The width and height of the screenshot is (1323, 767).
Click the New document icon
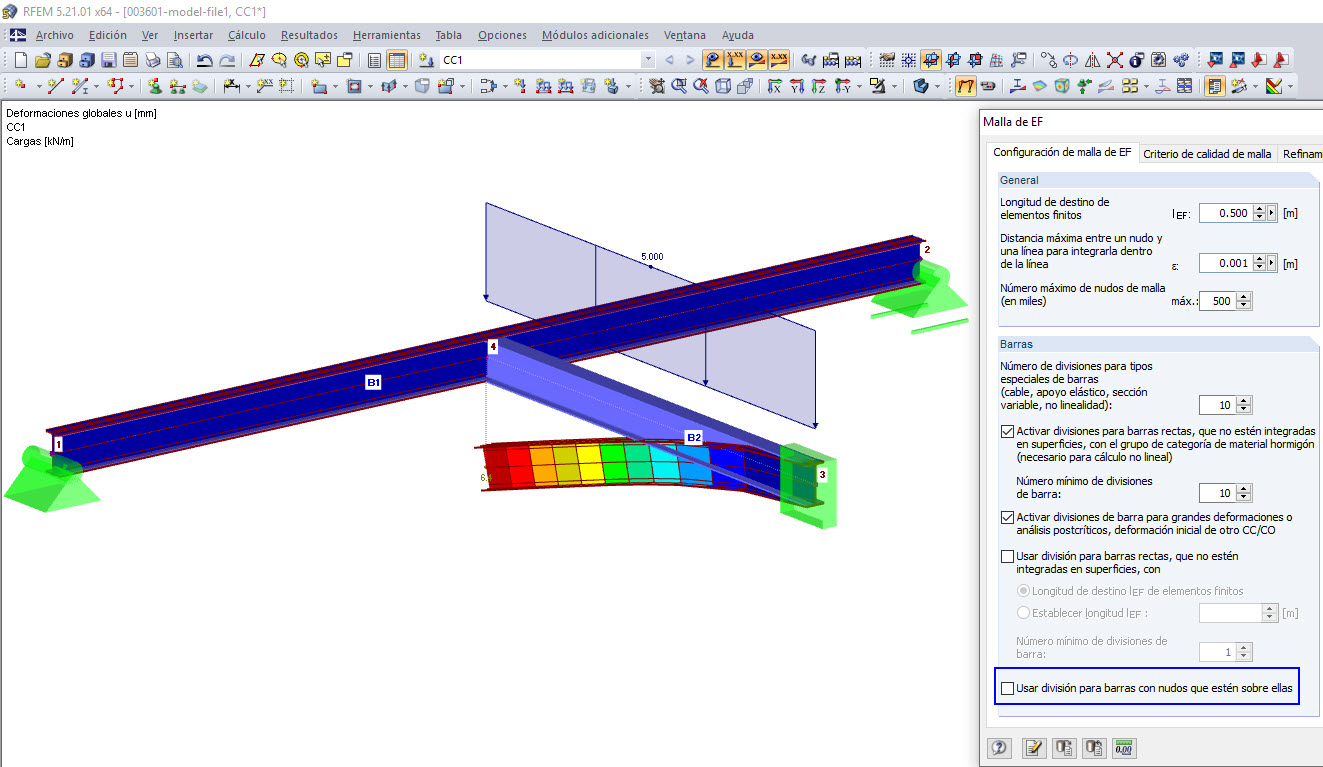pyautogui.click(x=20, y=60)
